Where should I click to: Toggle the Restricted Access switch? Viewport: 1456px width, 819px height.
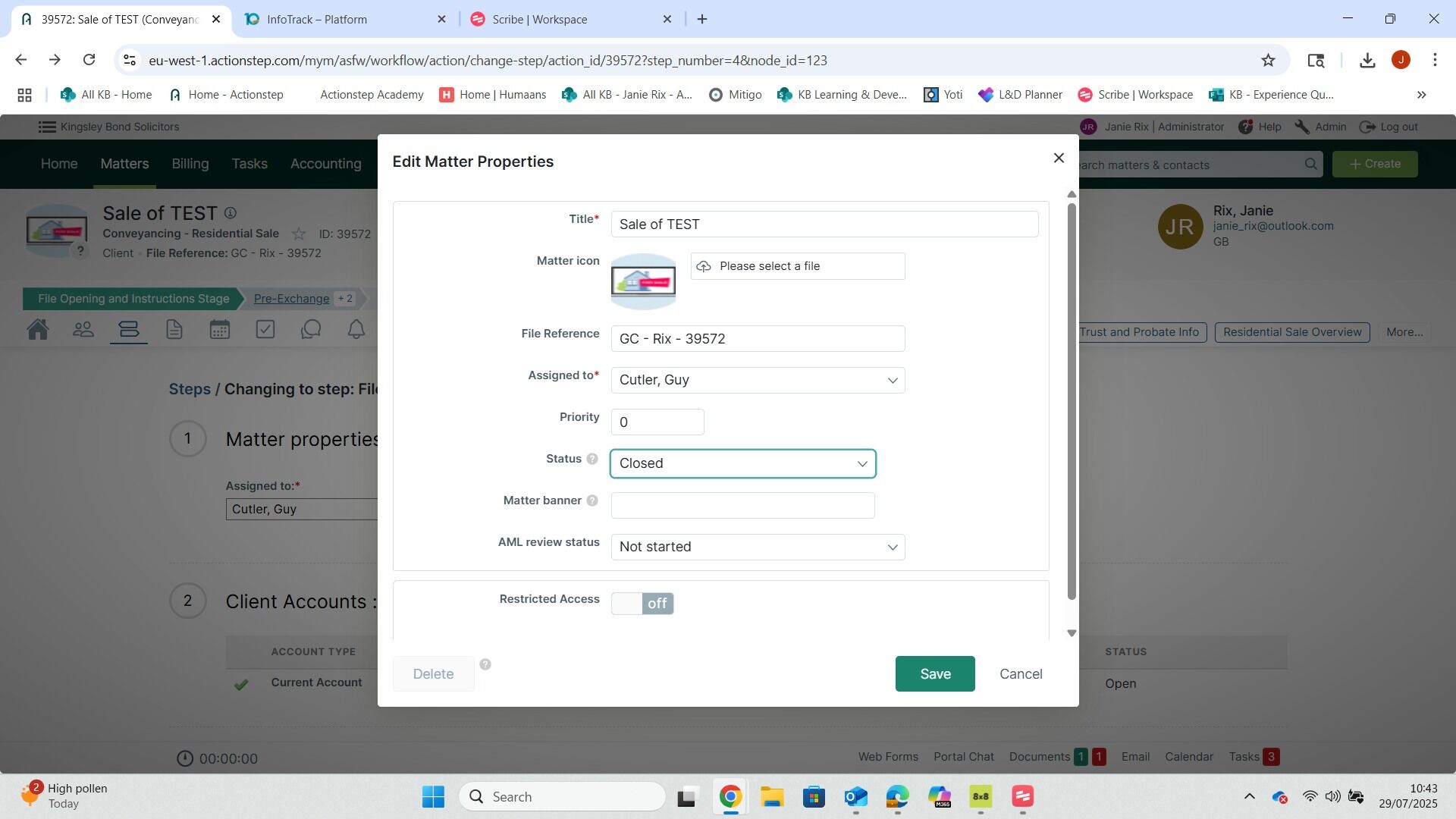point(642,604)
